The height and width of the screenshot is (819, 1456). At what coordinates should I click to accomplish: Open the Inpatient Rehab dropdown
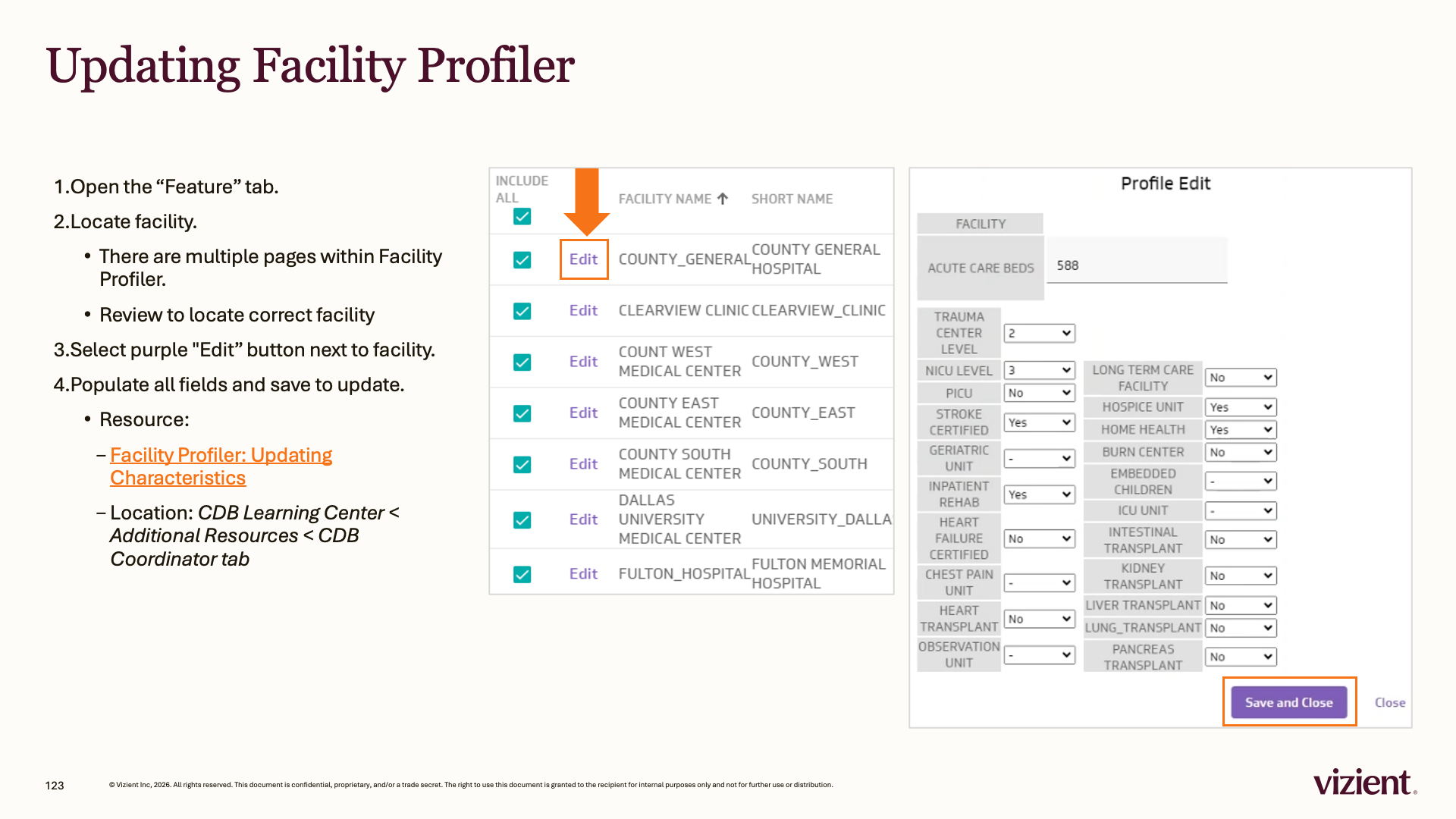pyautogui.click(x=1039, y=494)
